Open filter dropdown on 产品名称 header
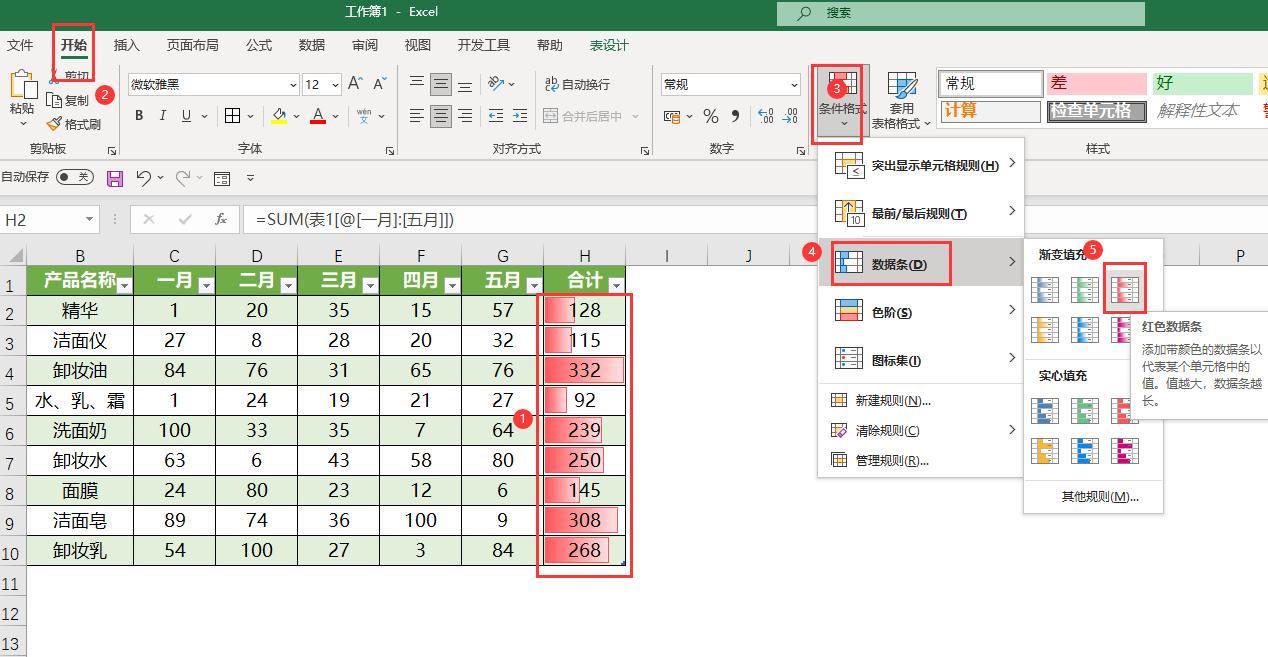 click(x=124, y=285)
